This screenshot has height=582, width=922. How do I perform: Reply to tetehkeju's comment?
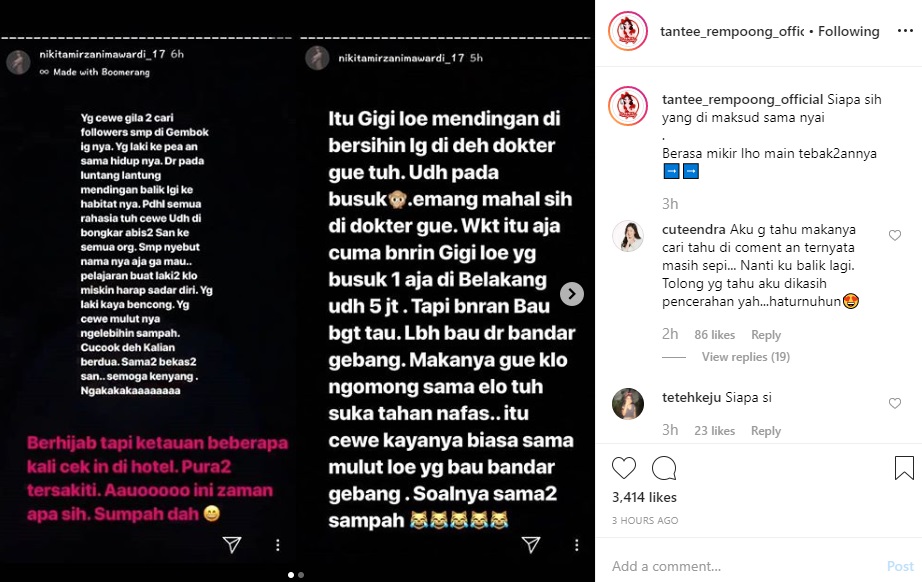(766, 431)
